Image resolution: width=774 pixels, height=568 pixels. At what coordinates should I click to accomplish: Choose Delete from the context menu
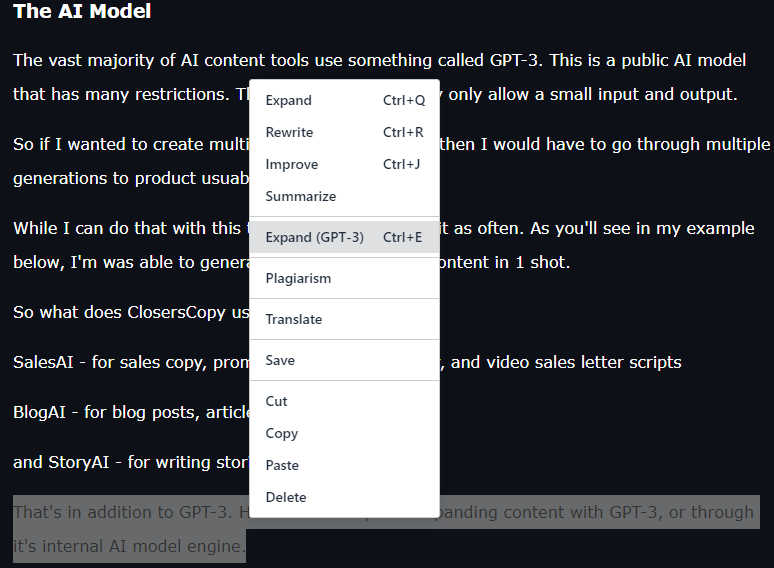[344, 497]
